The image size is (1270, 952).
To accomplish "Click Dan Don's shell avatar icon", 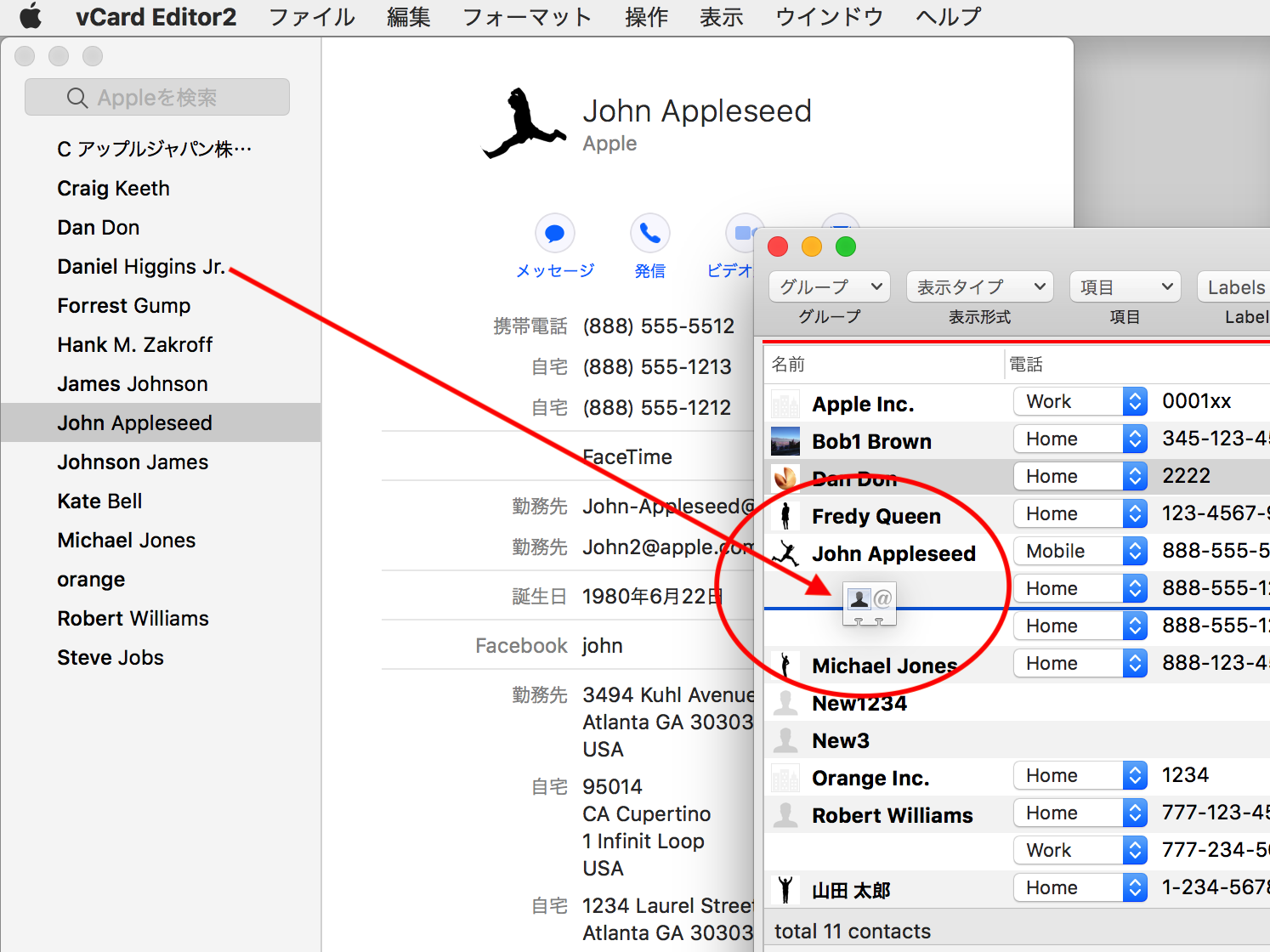I will [x=785, y=479].
